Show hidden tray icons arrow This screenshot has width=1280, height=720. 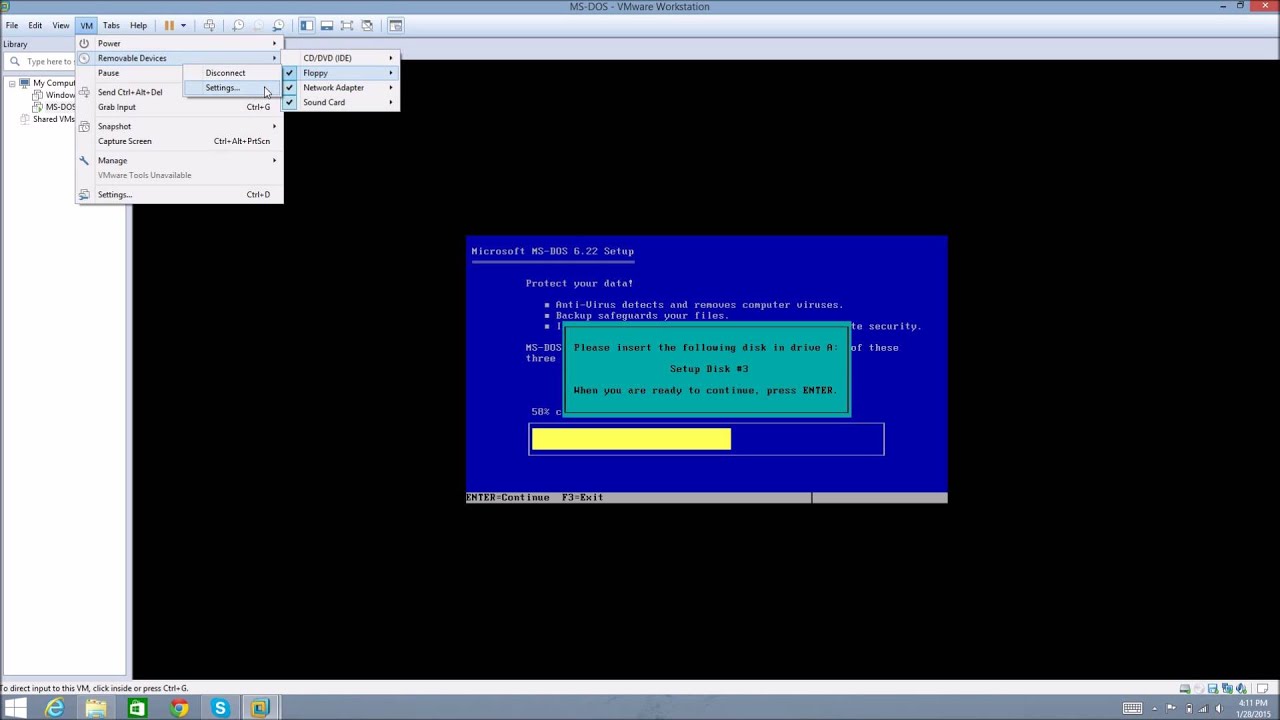[x=1154, y=709]
